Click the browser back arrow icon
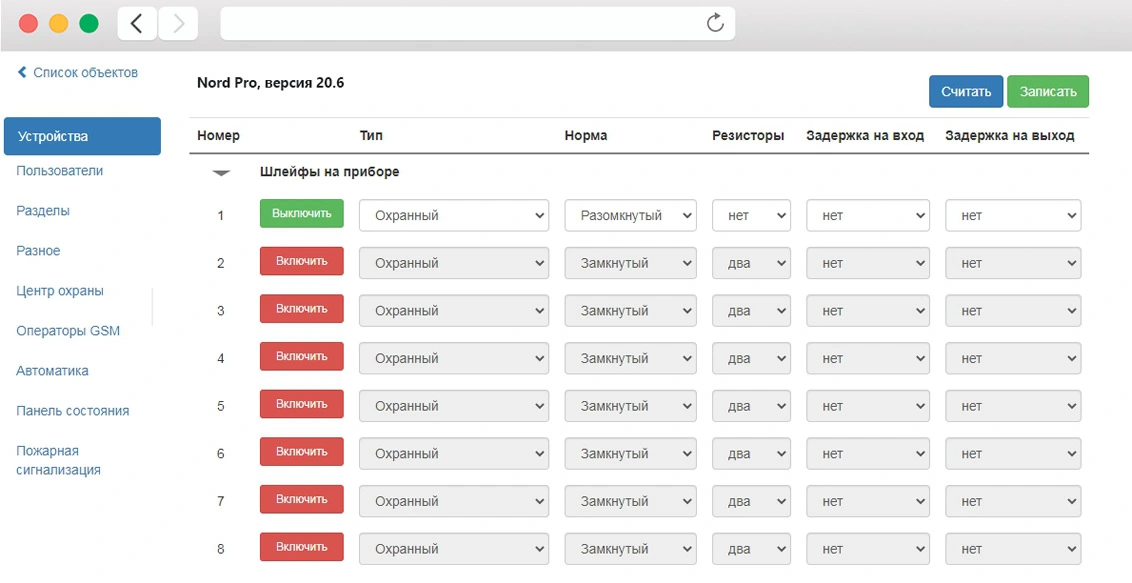 coord(137,24)
